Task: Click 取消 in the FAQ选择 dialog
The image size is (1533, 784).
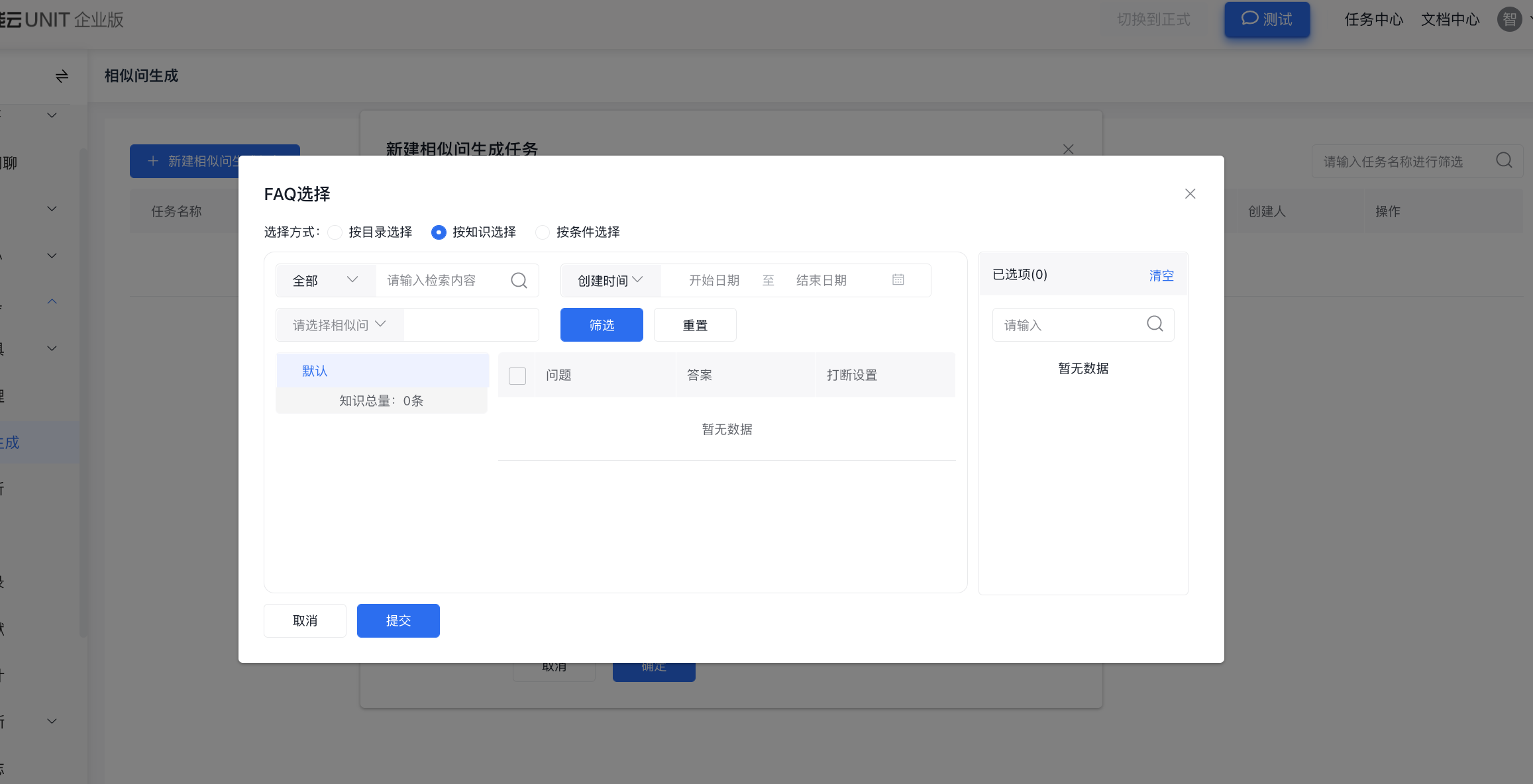Action: click(305, 620)
